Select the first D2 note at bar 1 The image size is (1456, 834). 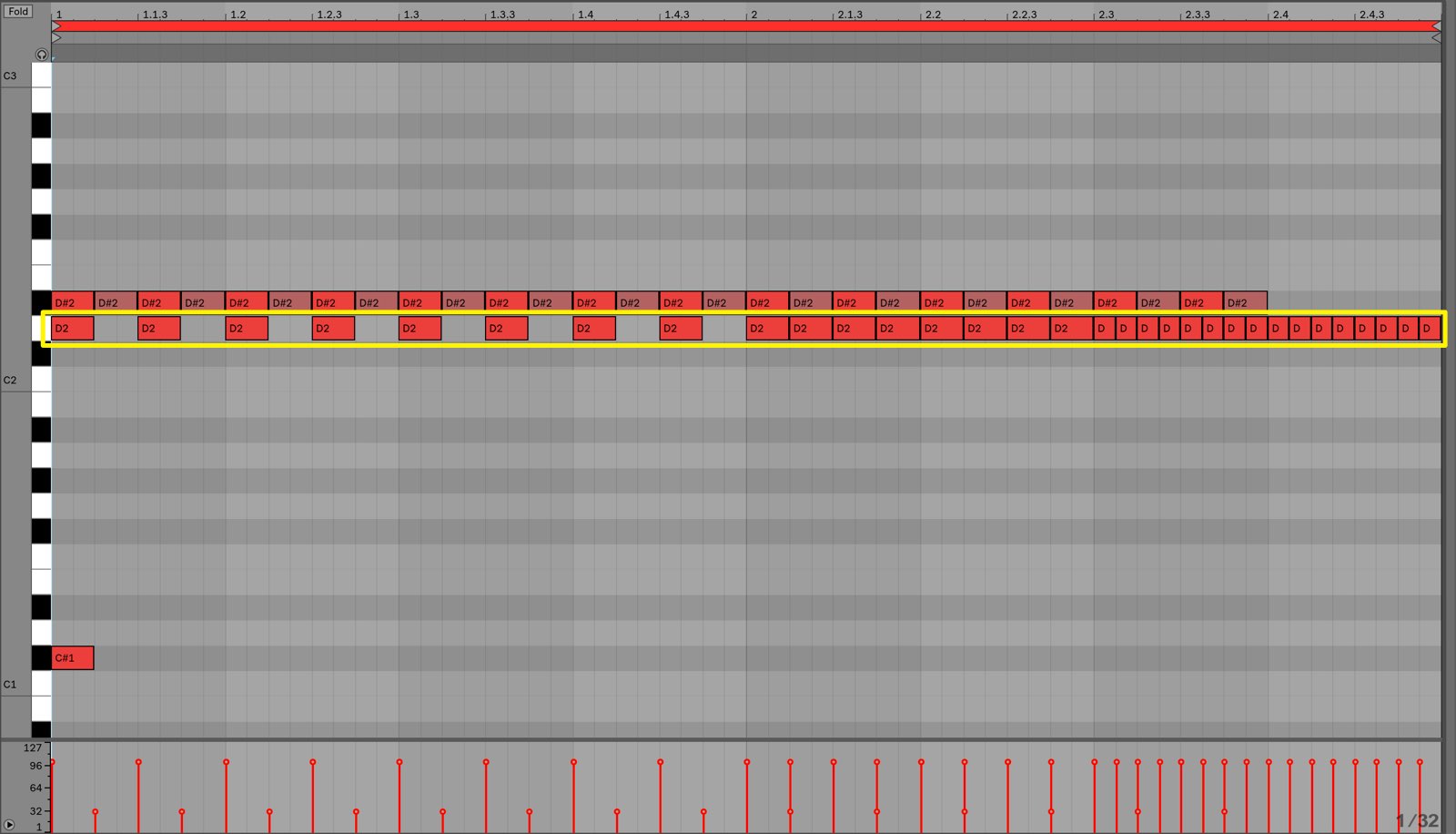coord(73,328)
